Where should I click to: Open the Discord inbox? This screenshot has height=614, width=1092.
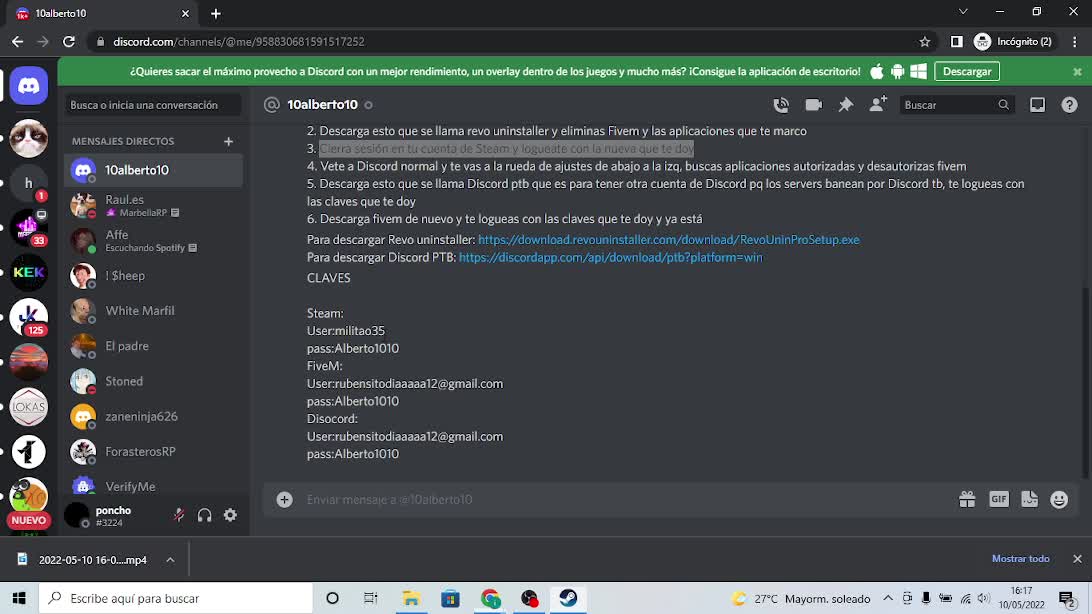tap(1037, 105)
